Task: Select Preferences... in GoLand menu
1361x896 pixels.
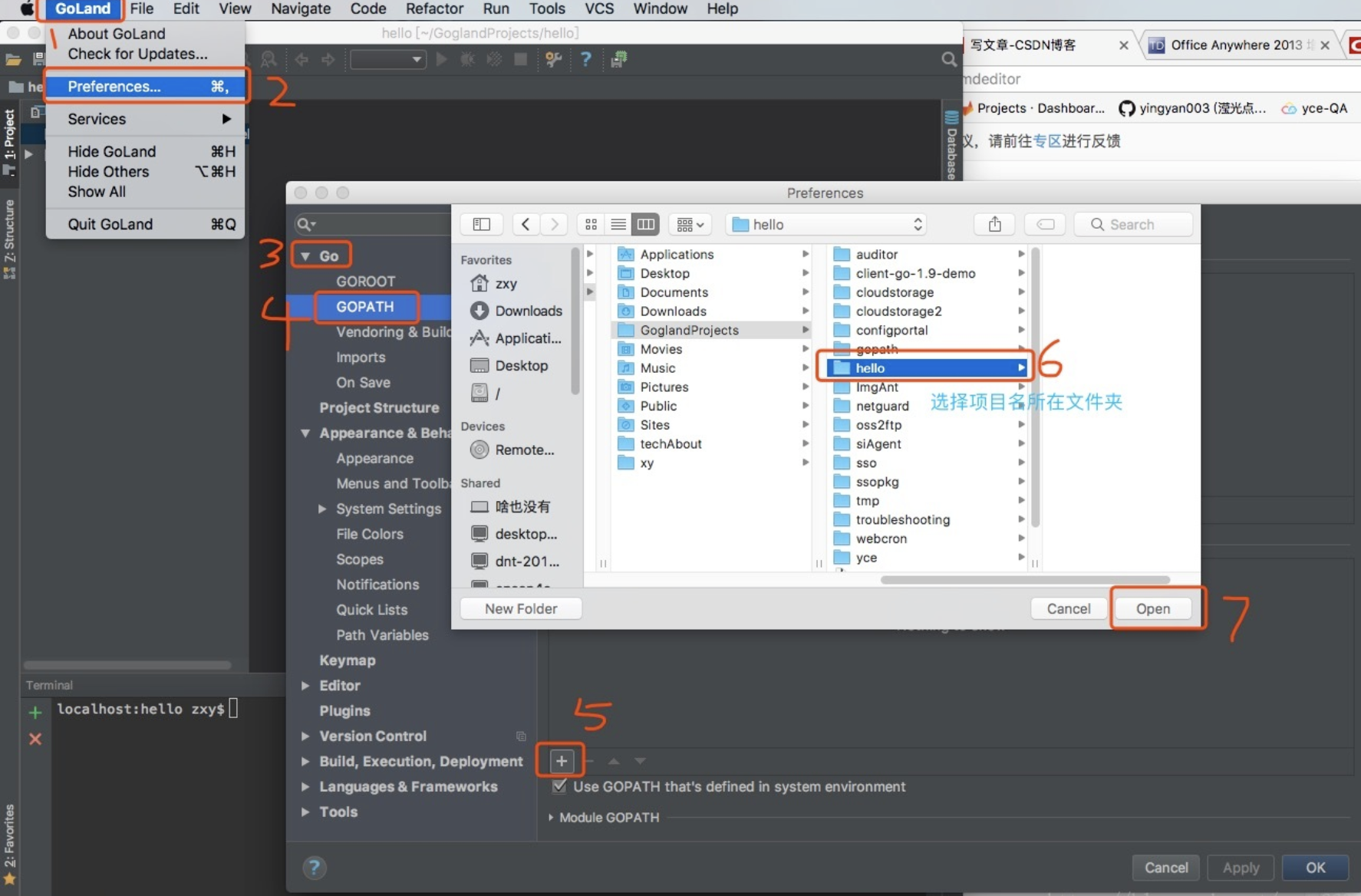Action: pos(146,87)
